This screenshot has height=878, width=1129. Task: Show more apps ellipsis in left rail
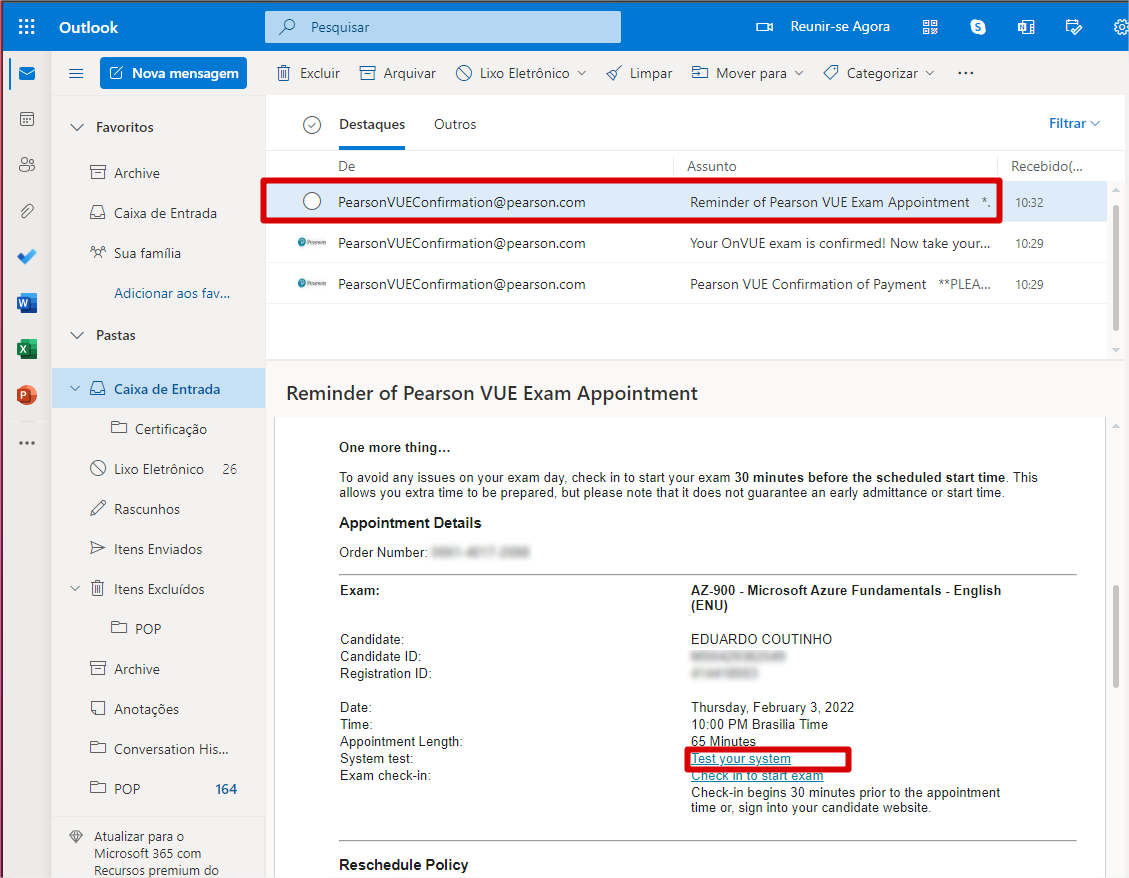click(x=27, y=443)
